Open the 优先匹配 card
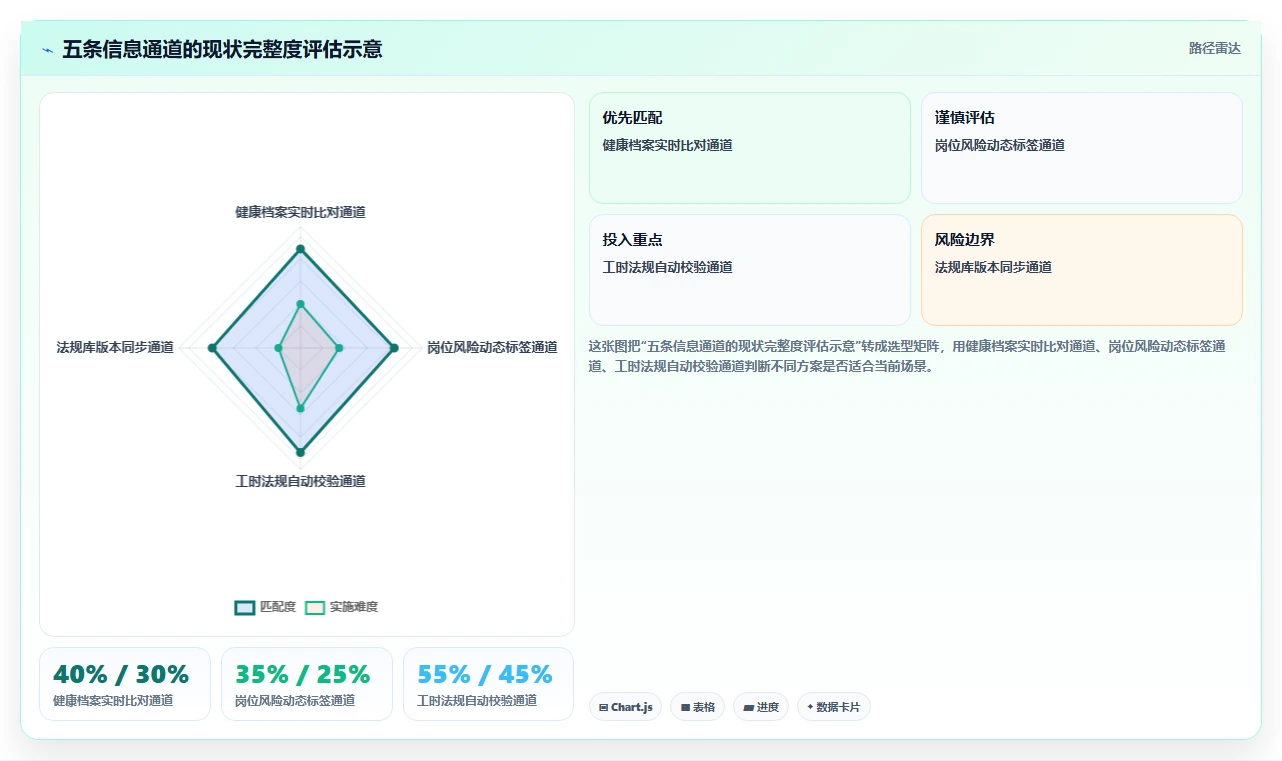The image size is (1282, 761). click(x=750, y=148)
